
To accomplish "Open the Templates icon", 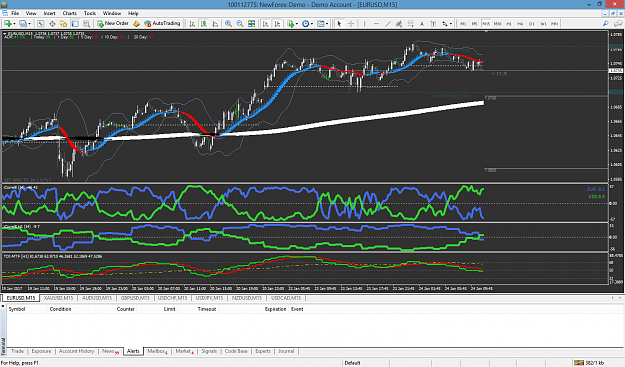I will (x=320, y=24).
